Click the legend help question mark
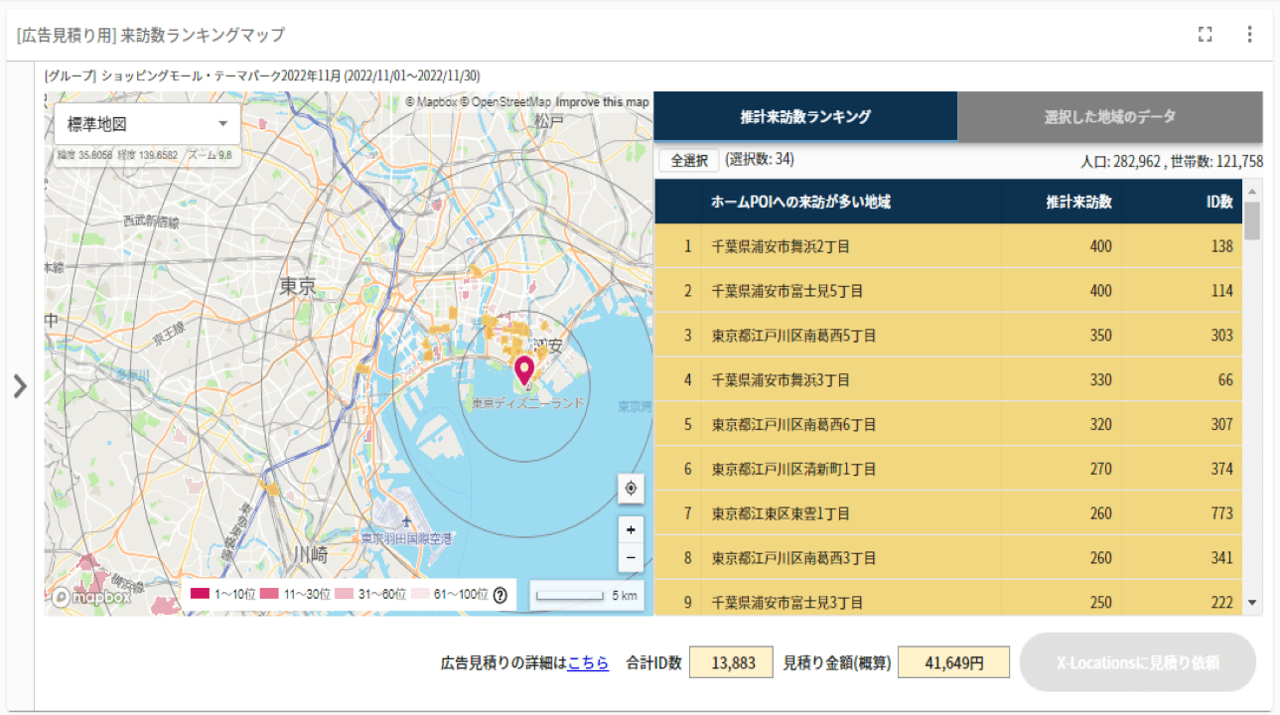This screenshot has height=715, width=1280. 500,595
